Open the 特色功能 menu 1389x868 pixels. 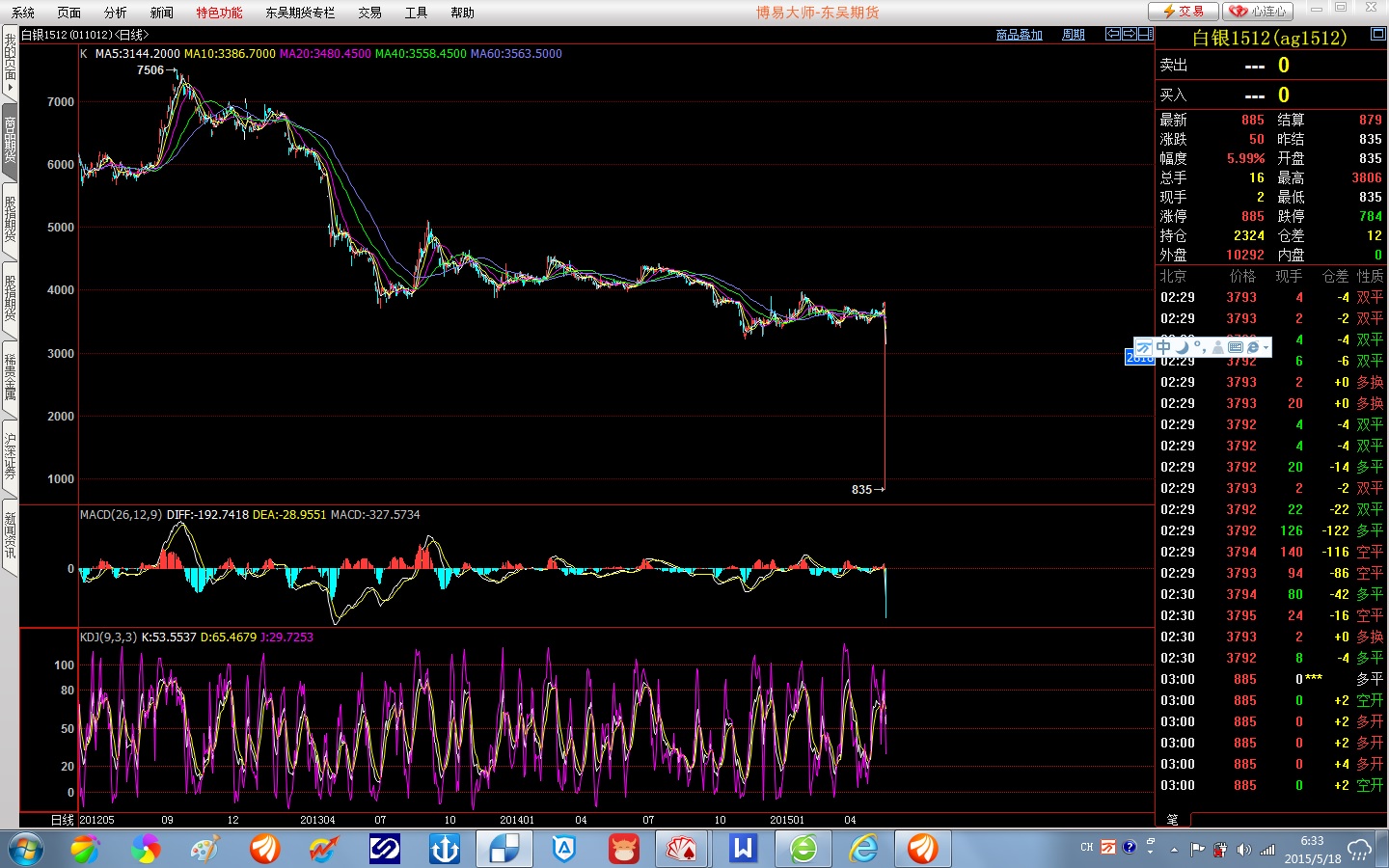[x=219, y=13]
